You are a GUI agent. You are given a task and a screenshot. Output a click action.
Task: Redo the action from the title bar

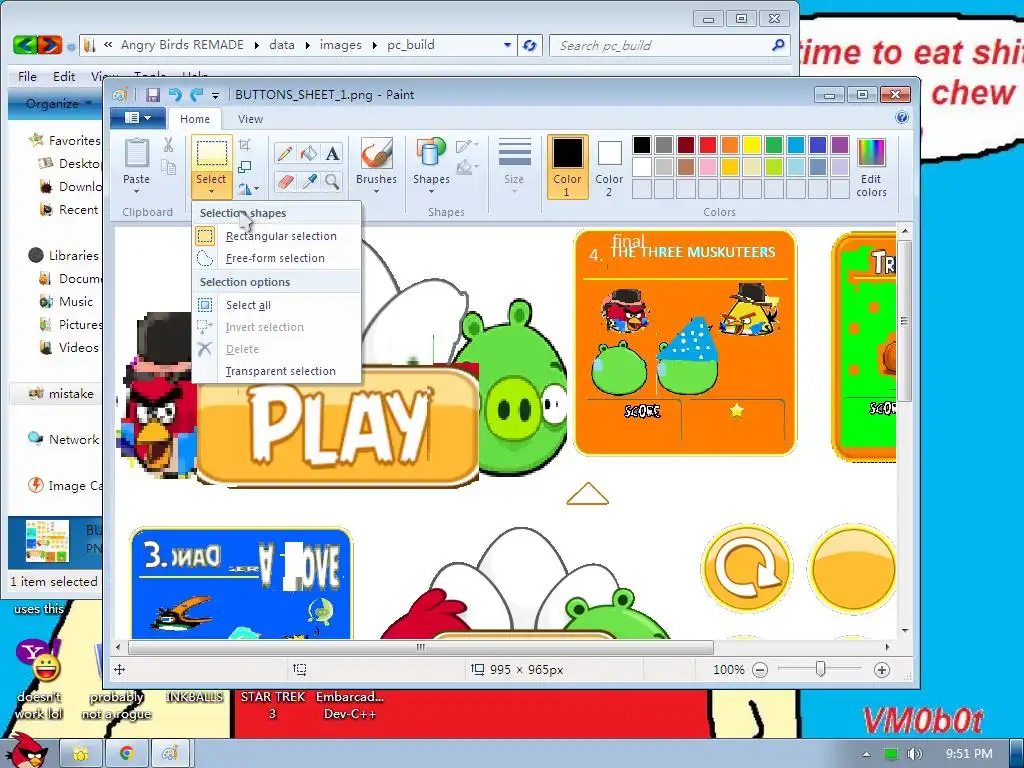point(197,95)
